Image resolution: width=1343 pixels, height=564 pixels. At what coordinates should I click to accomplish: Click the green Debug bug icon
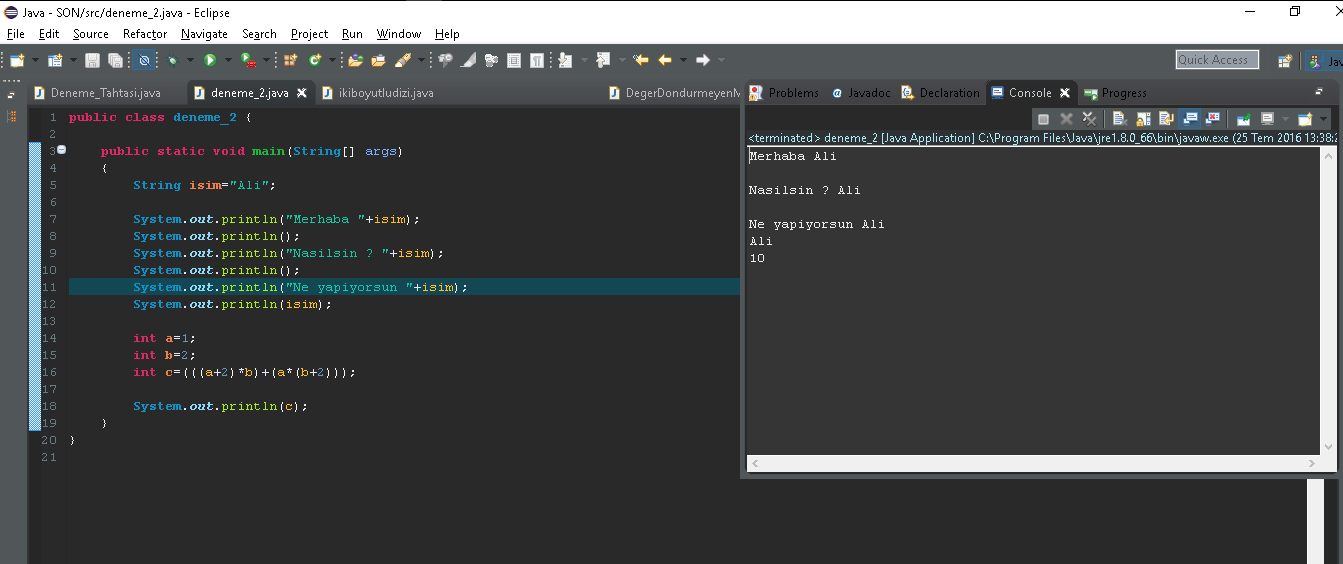click(172, 60)
